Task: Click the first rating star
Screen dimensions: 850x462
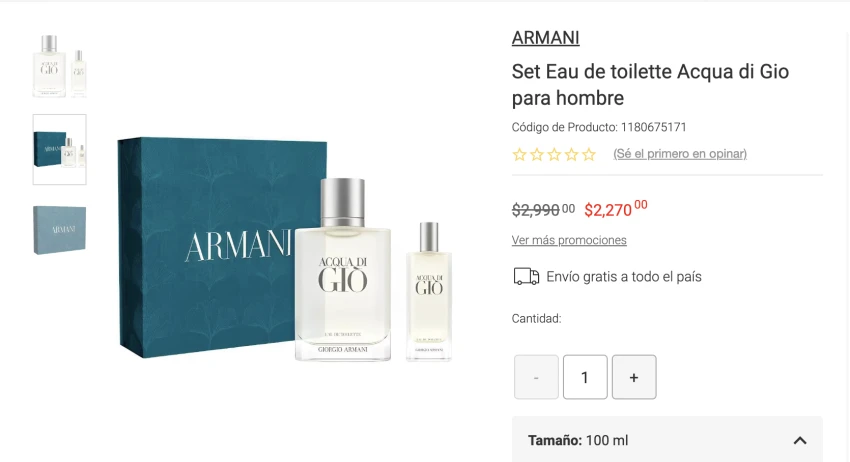Action: [519, 155]
